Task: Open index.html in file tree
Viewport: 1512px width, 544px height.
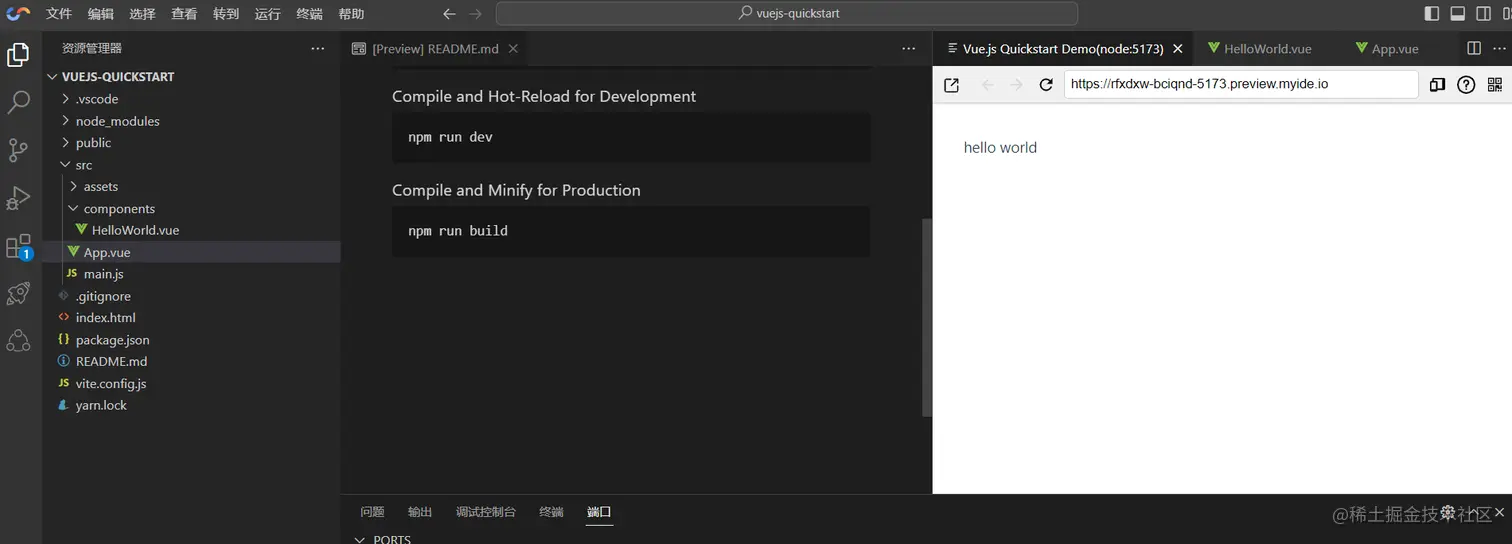Action: point(191,318)
